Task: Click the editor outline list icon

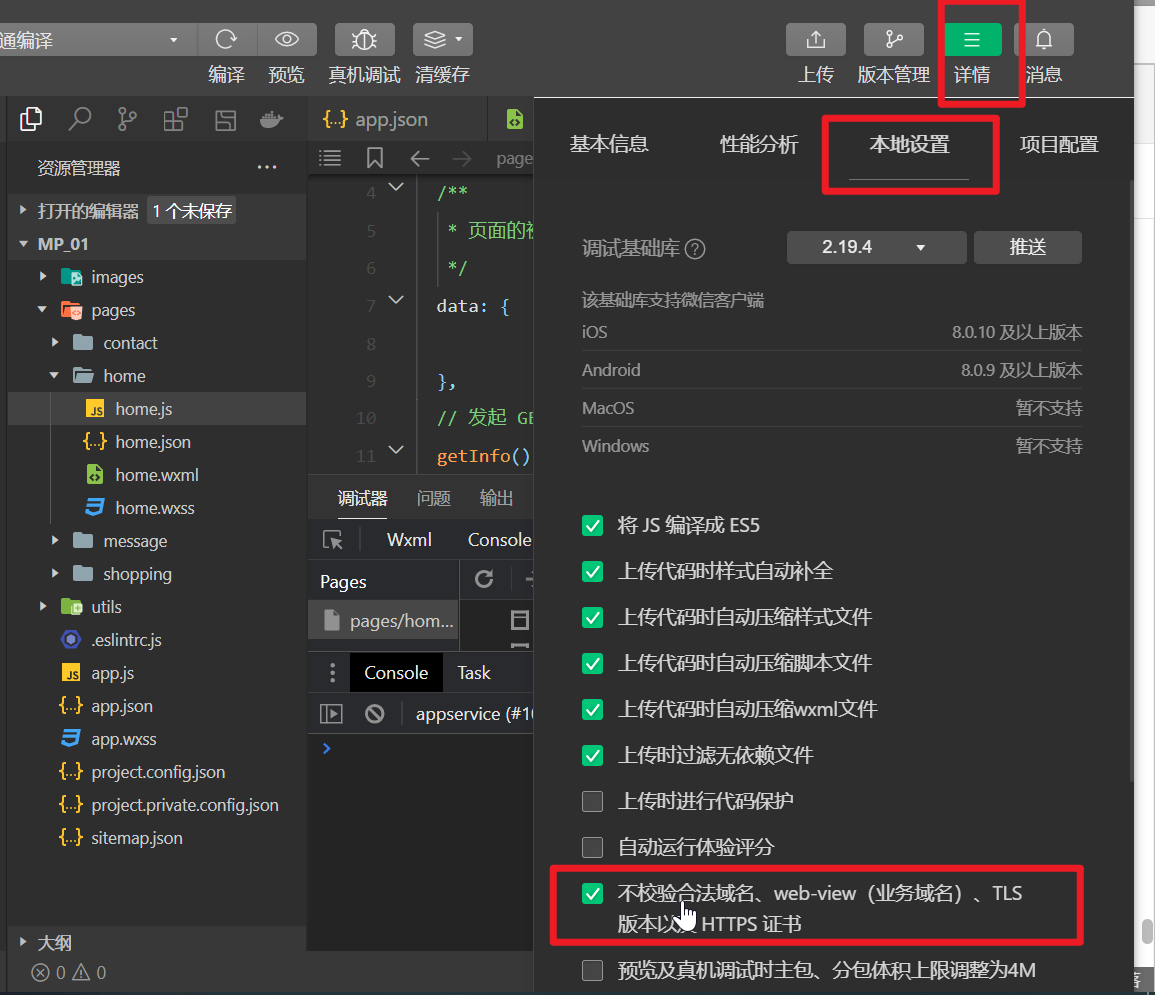Action: point(329,158)
